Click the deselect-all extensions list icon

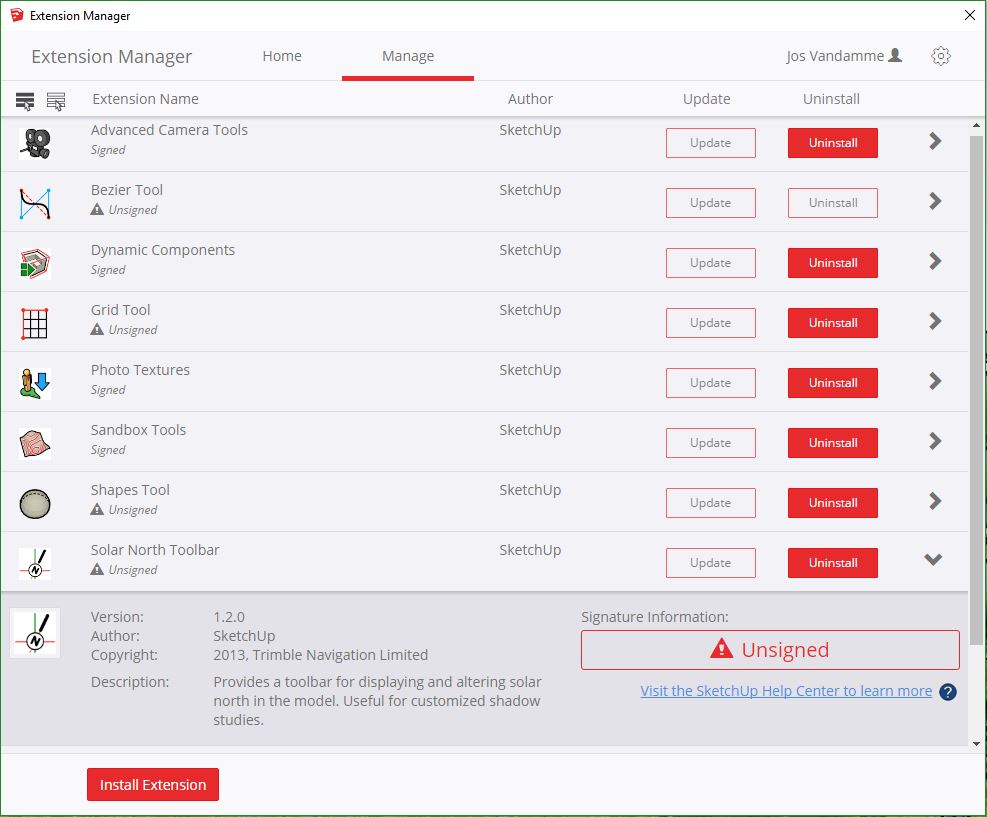point(56,101)
